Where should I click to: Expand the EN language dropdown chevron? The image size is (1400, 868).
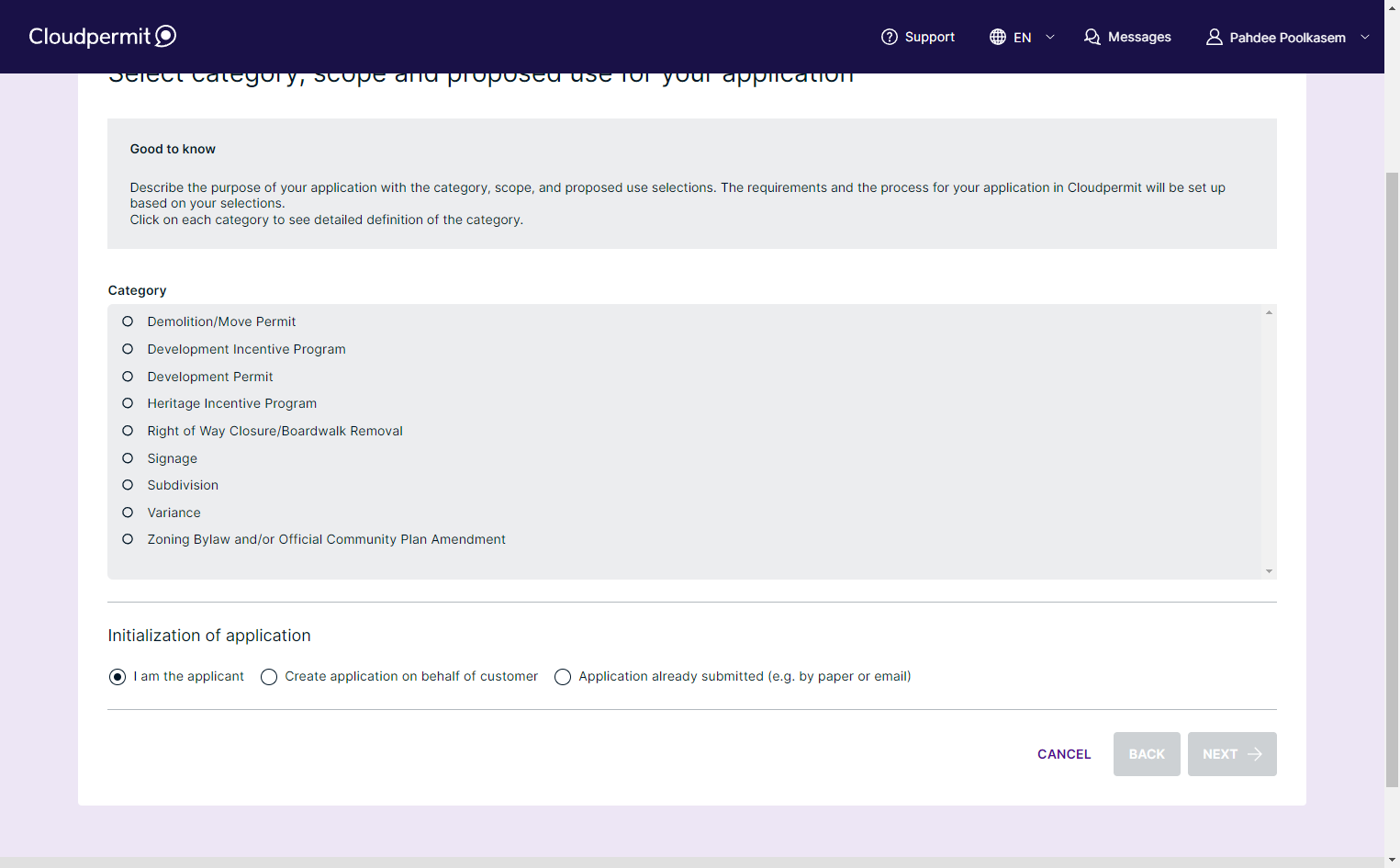1050,37
